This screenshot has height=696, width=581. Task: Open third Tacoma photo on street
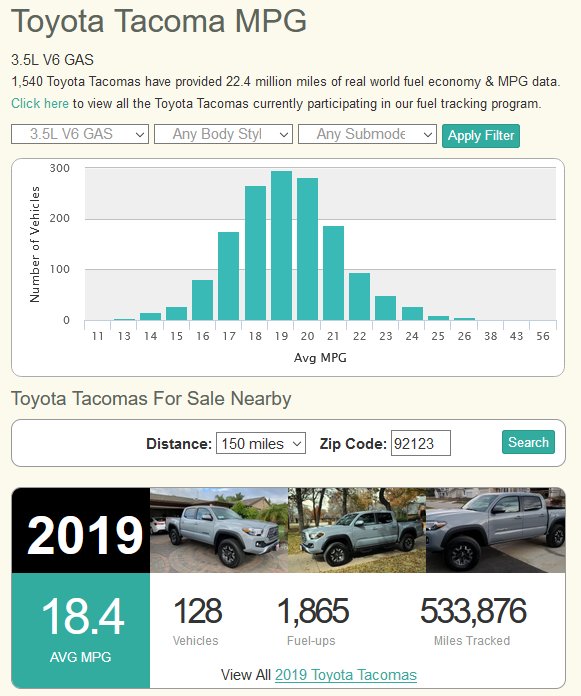point(495,530)
